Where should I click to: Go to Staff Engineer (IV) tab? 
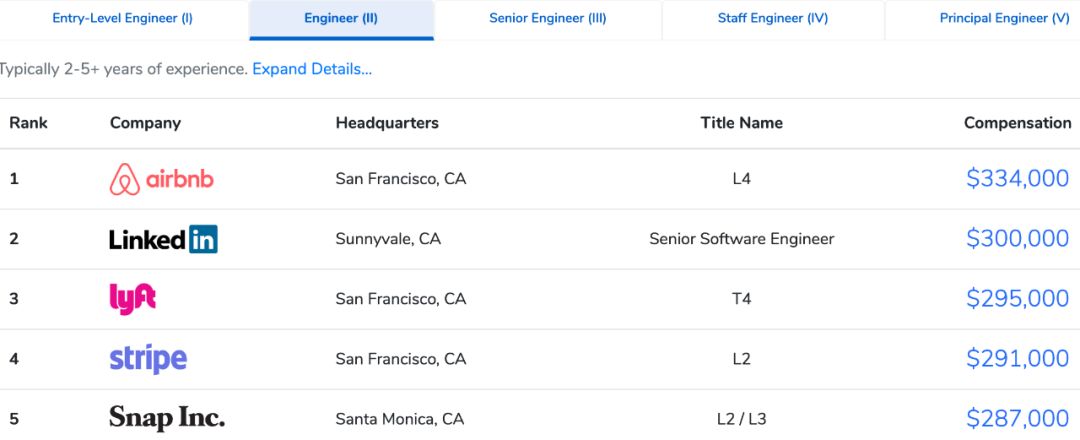[x=774, y=19]
